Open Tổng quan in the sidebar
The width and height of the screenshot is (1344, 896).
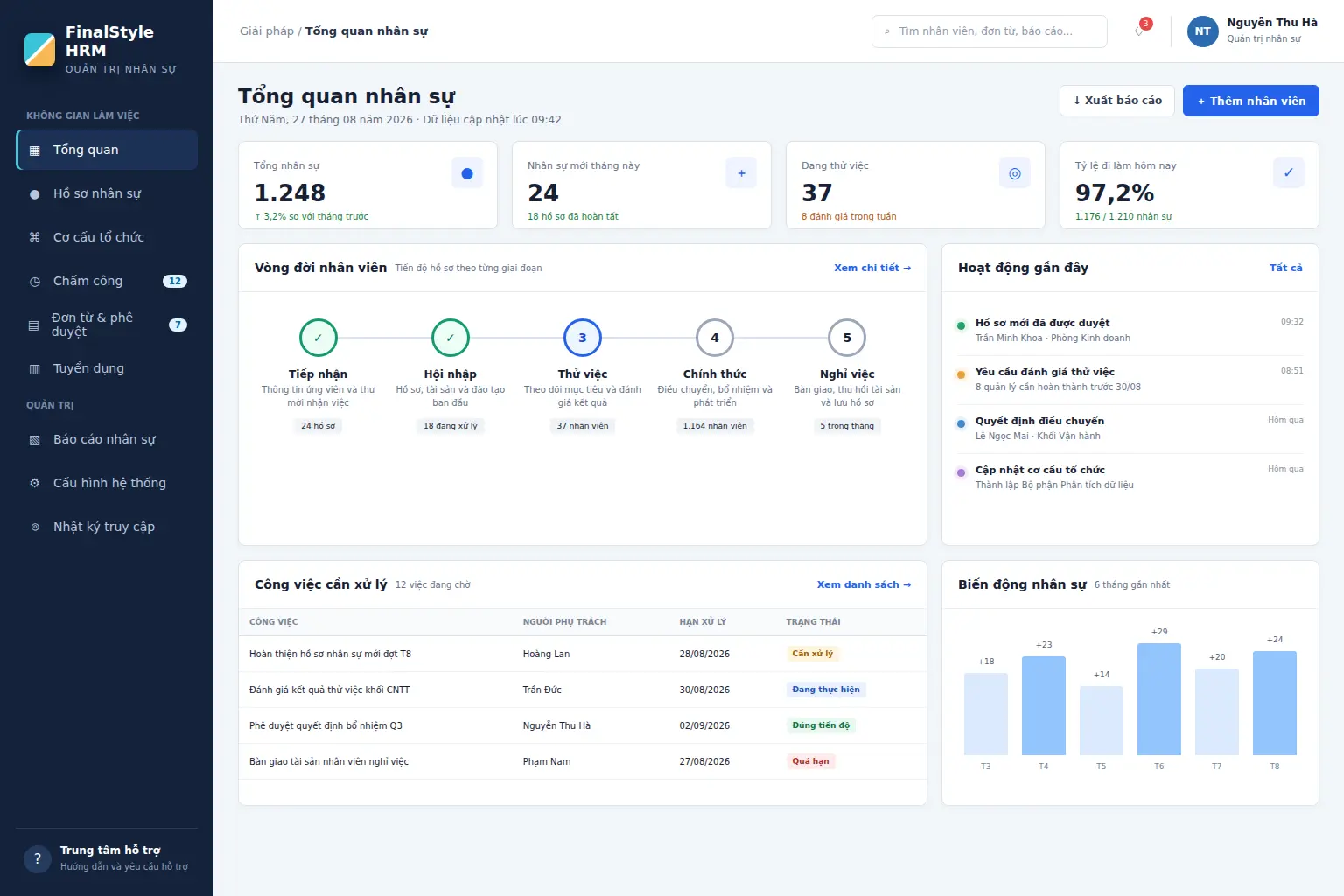tap(107, 150)
